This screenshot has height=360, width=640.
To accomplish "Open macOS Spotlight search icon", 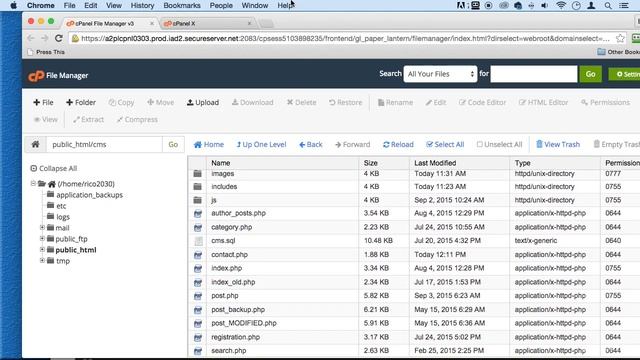I will pos(608,5).
